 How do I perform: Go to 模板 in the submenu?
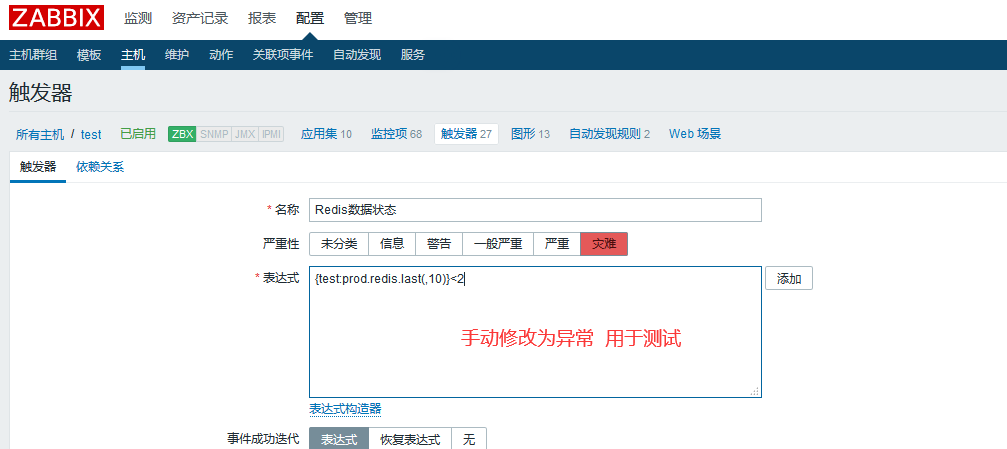pos(89,55)
